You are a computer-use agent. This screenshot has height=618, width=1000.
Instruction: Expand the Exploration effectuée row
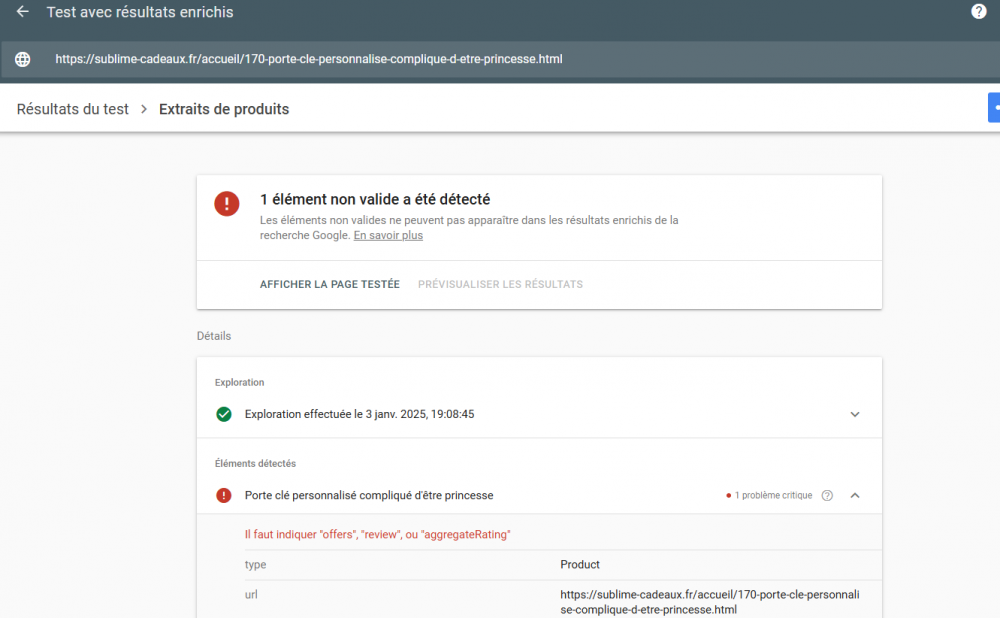point(855,414)
